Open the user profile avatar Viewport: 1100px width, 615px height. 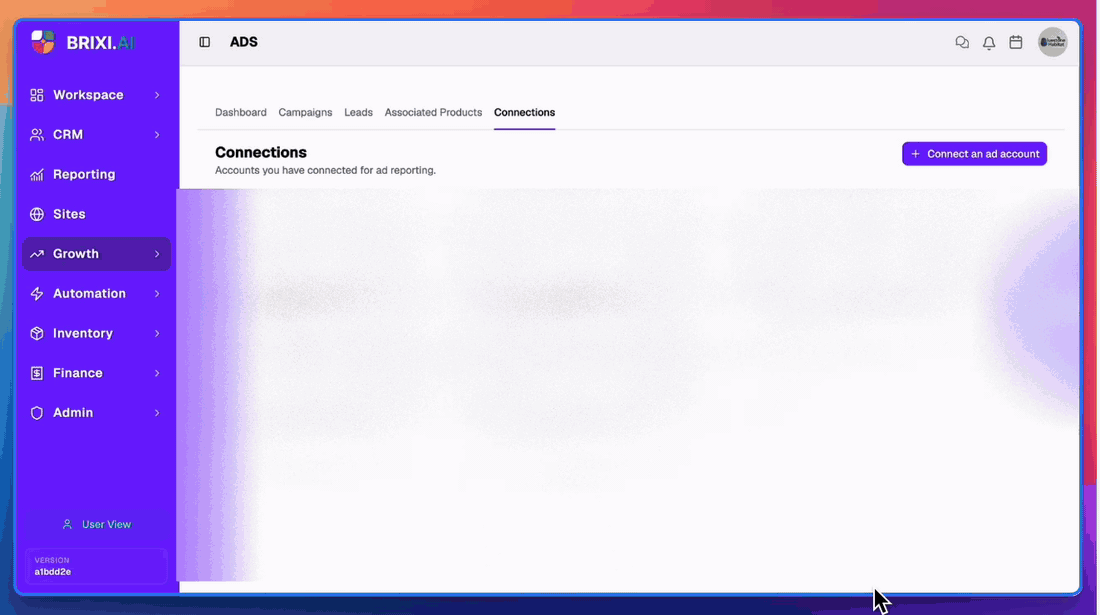click(1052, 42)
